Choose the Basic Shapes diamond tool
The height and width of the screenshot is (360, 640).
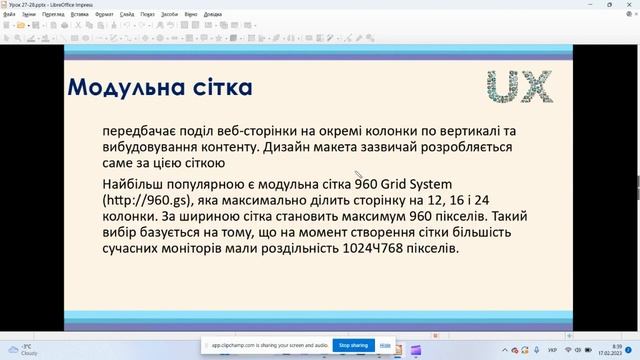pos(145,38)
